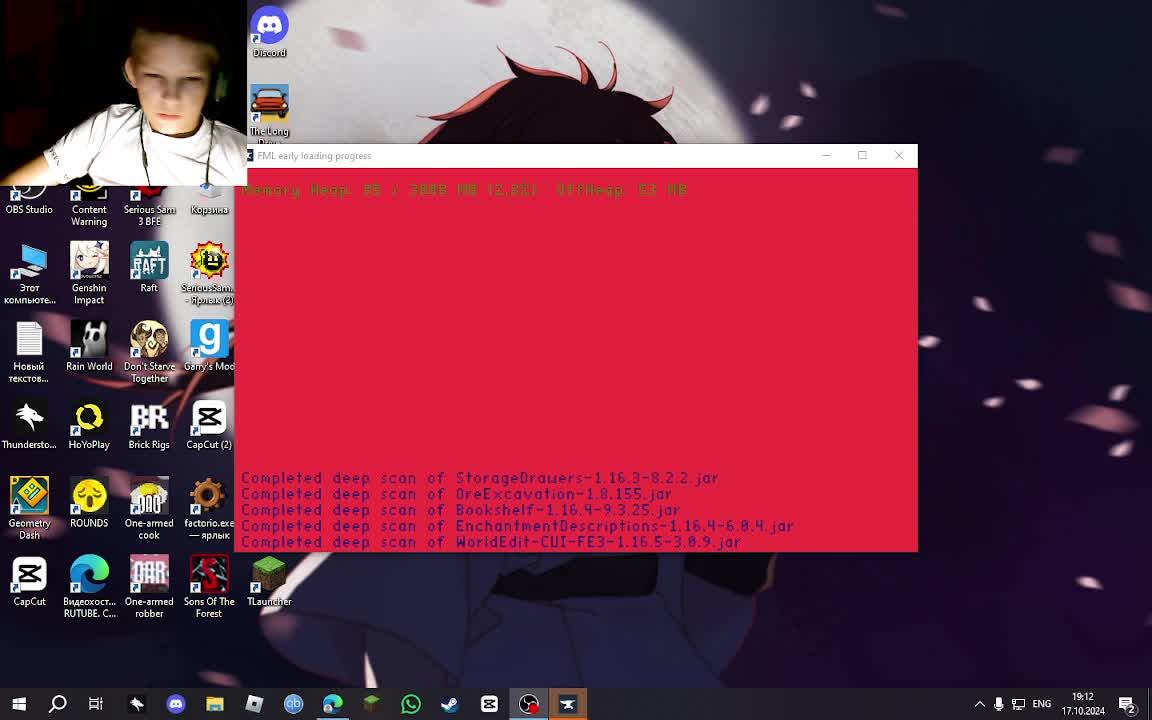
Task: Open network status tray icon
Action: point(1018,705)
